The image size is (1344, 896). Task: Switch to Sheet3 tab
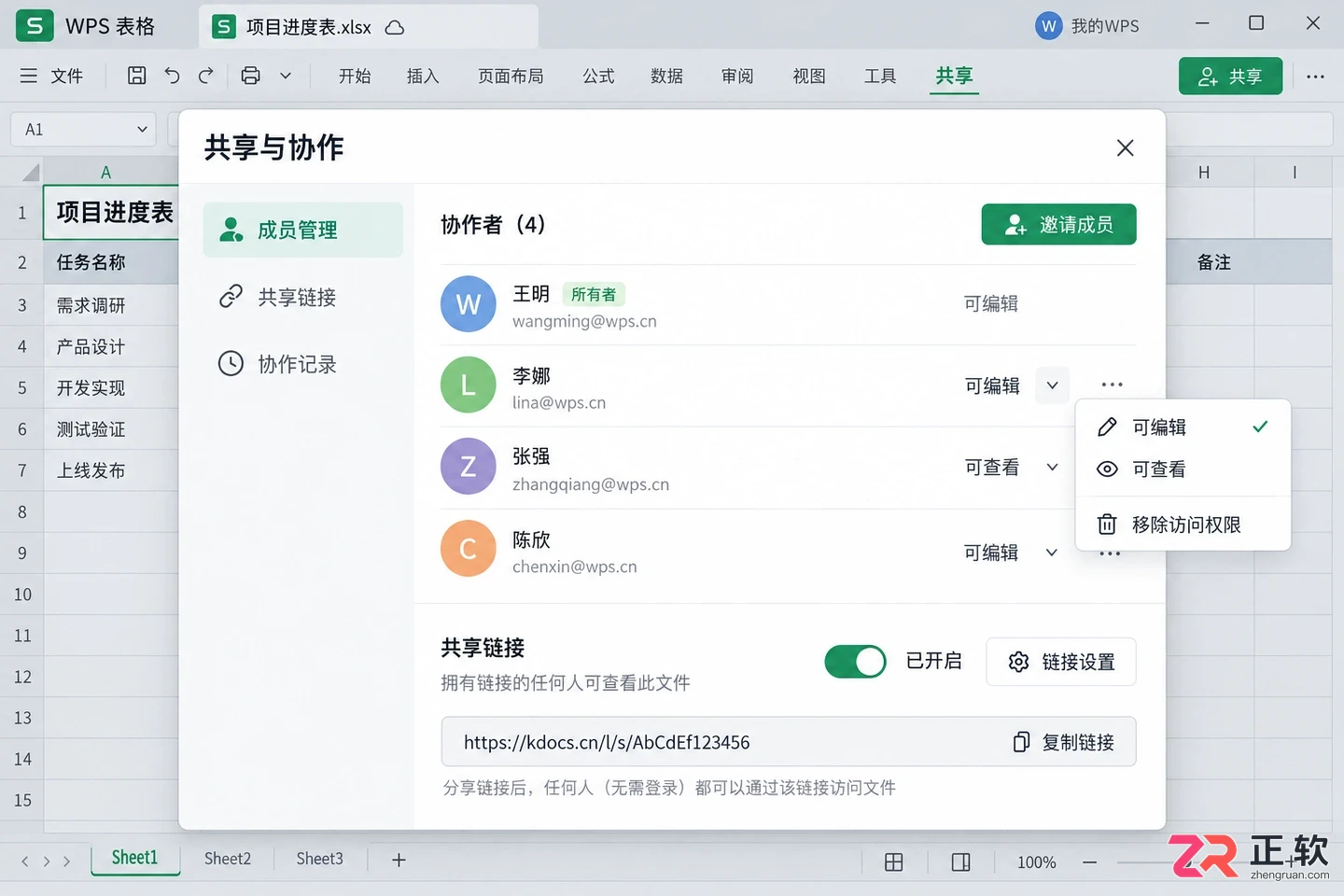coord(319,859)
